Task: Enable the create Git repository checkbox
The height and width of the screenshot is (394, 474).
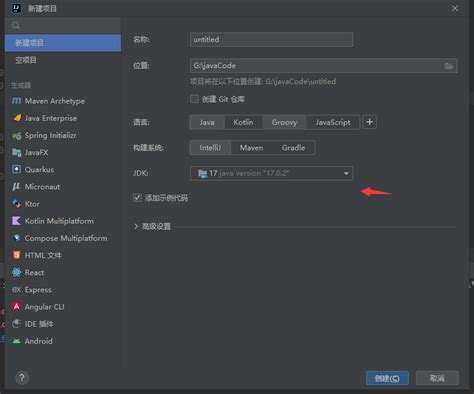Action: click(194, 99)
